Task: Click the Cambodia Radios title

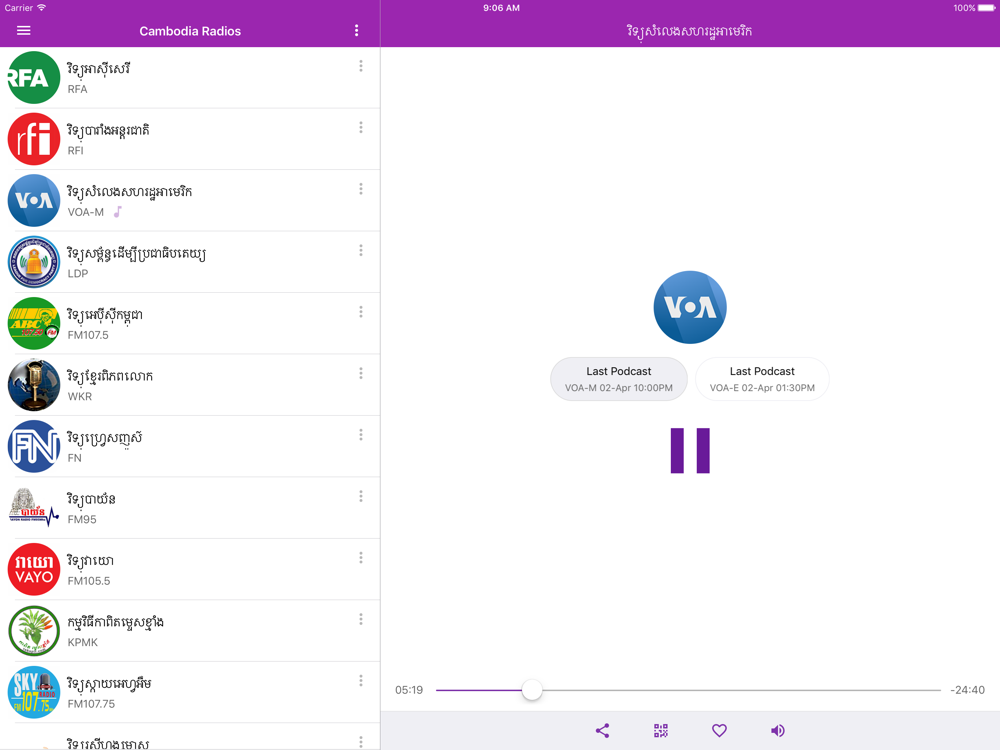Action: tap(190, 31)
